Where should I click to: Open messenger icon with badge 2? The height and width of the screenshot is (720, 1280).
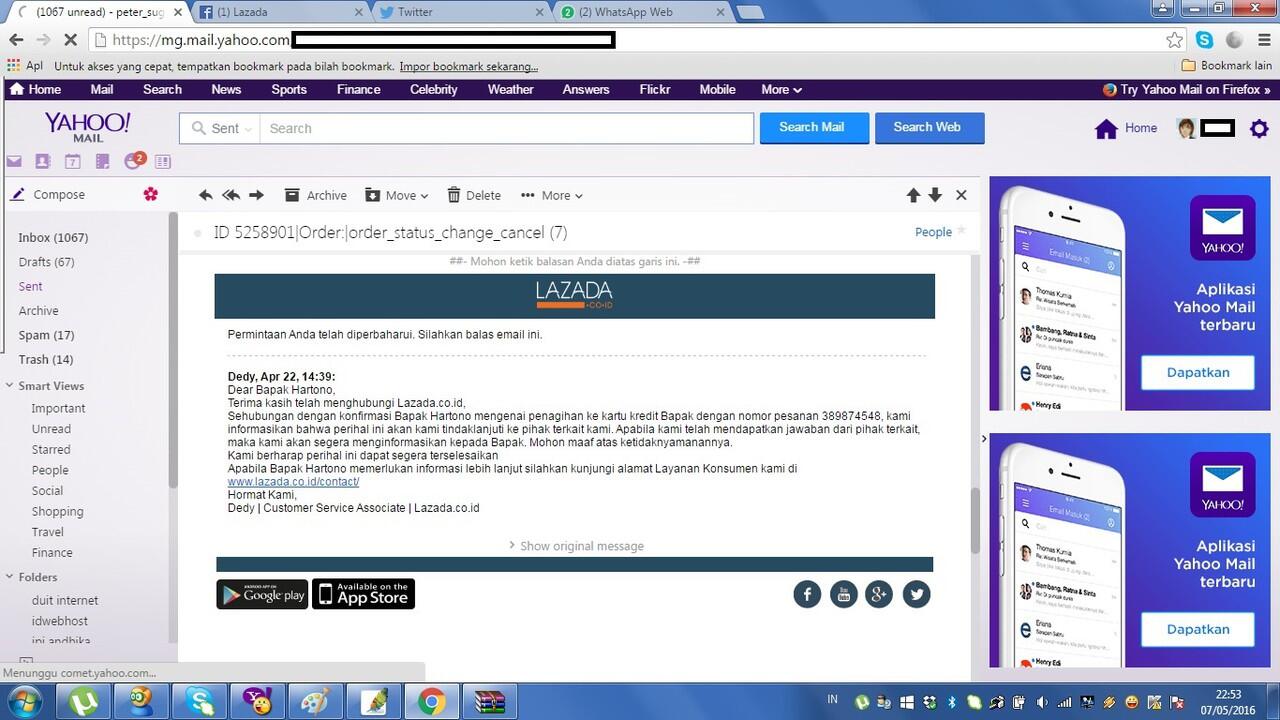tap(134, 160)
